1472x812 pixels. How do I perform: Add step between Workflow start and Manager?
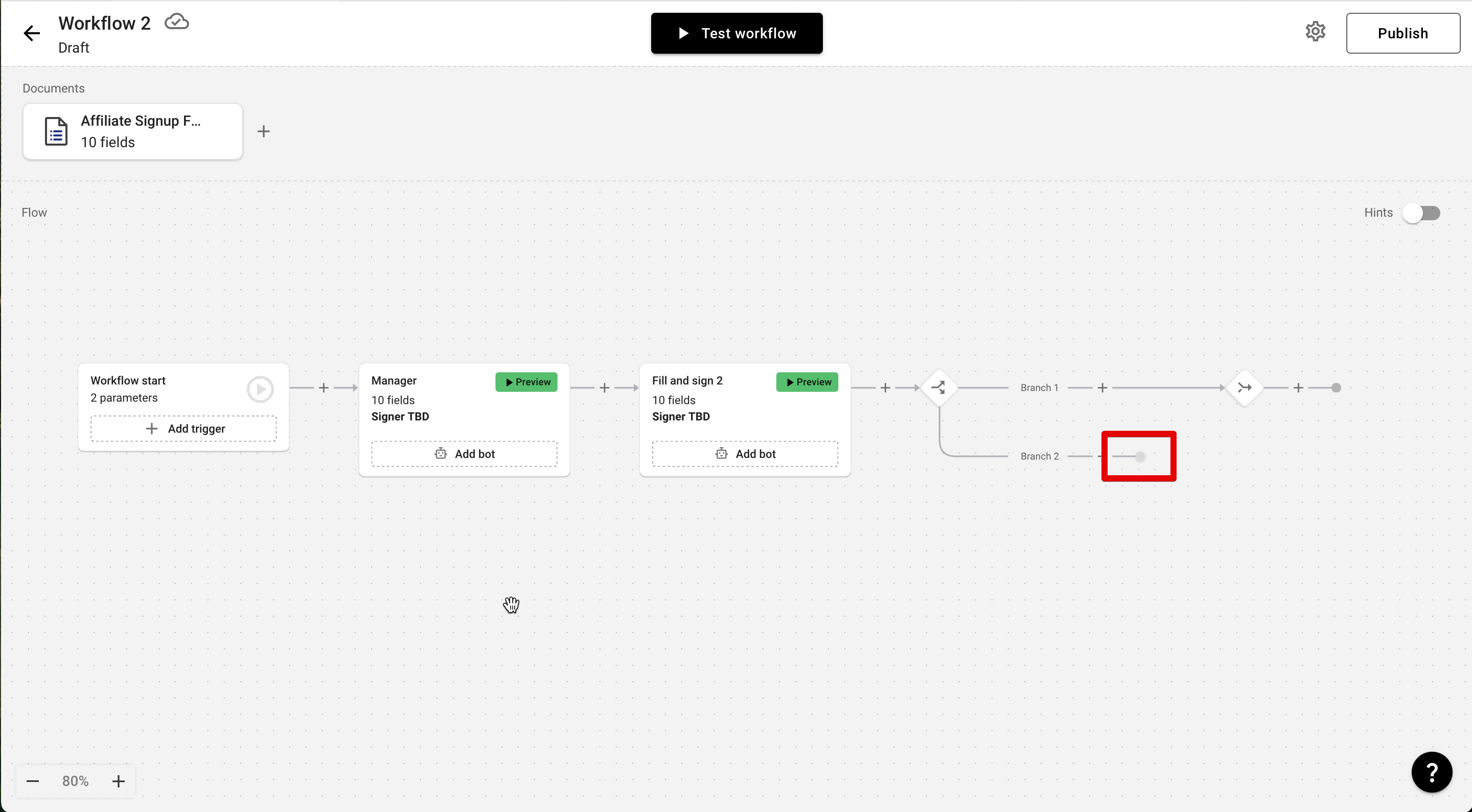point(324,388)
